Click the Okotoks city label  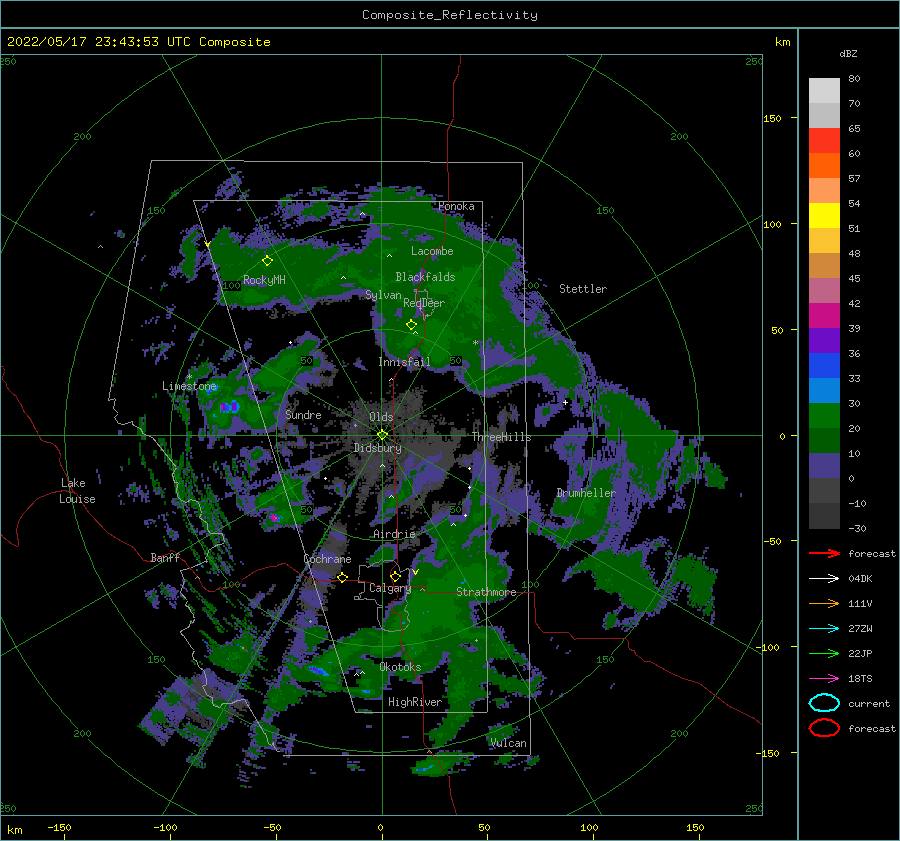pos(400,667)
